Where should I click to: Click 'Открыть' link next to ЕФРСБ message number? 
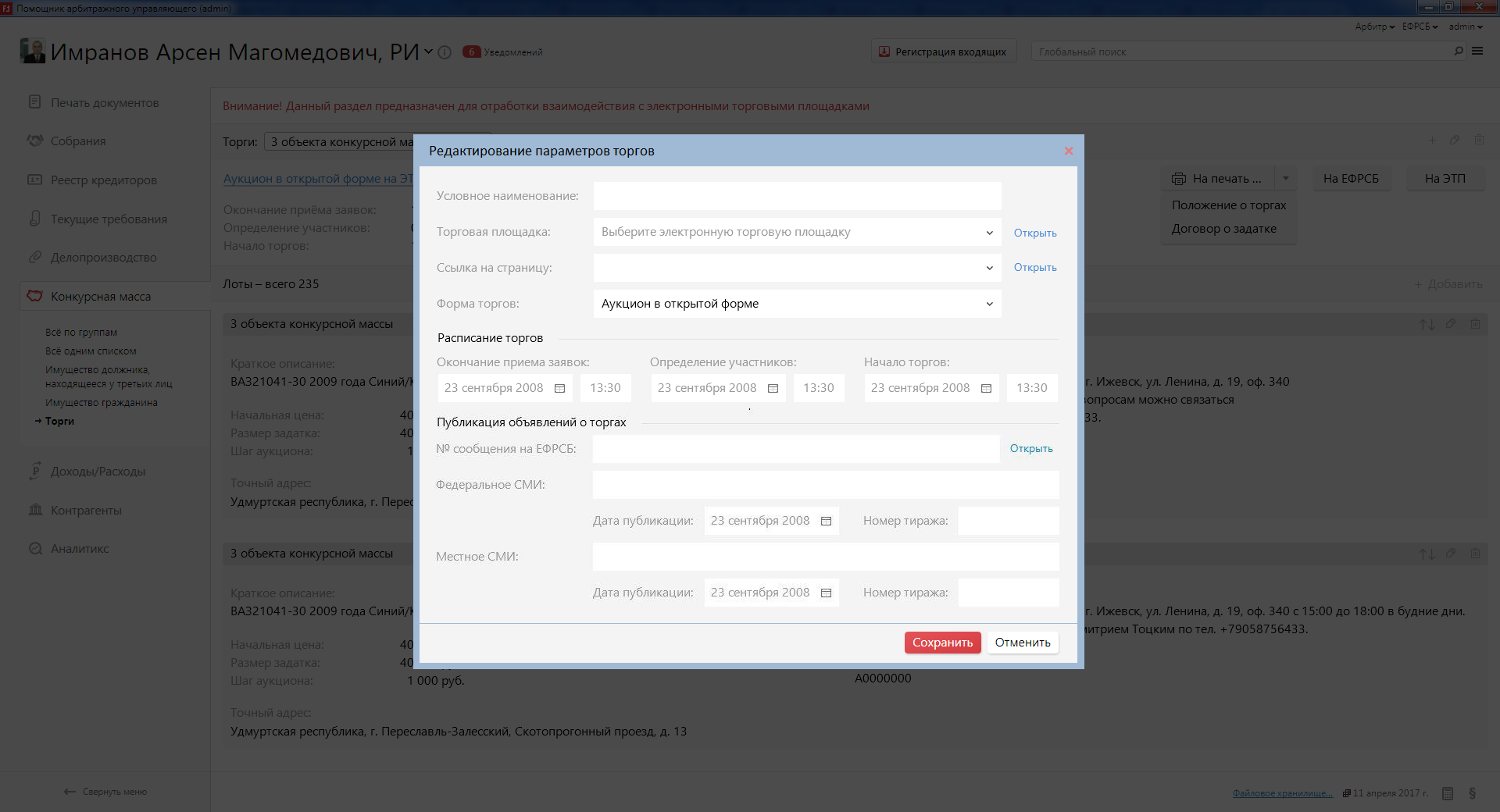point(1031,449)
